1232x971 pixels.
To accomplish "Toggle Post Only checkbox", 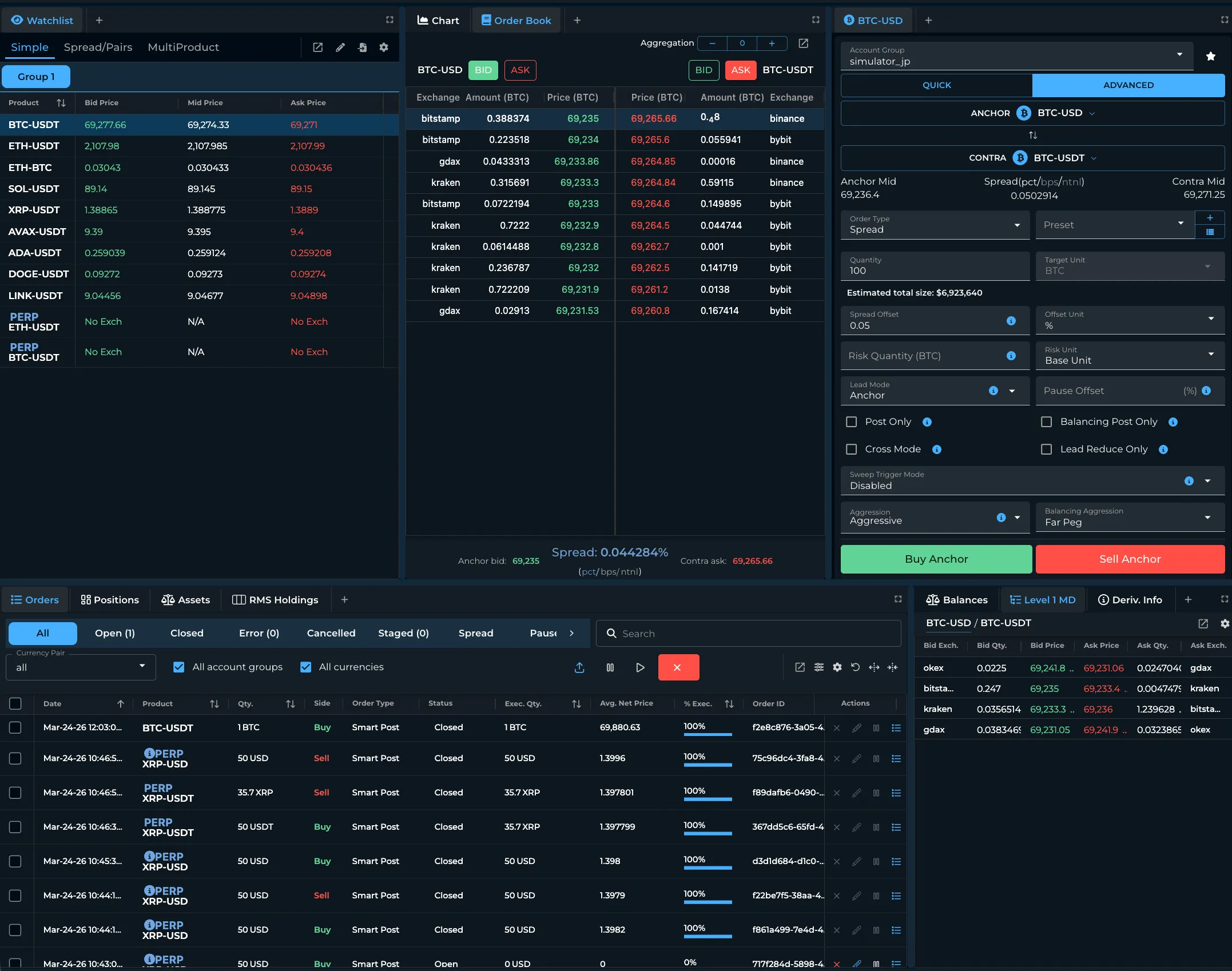I will (x=852, y=422).
